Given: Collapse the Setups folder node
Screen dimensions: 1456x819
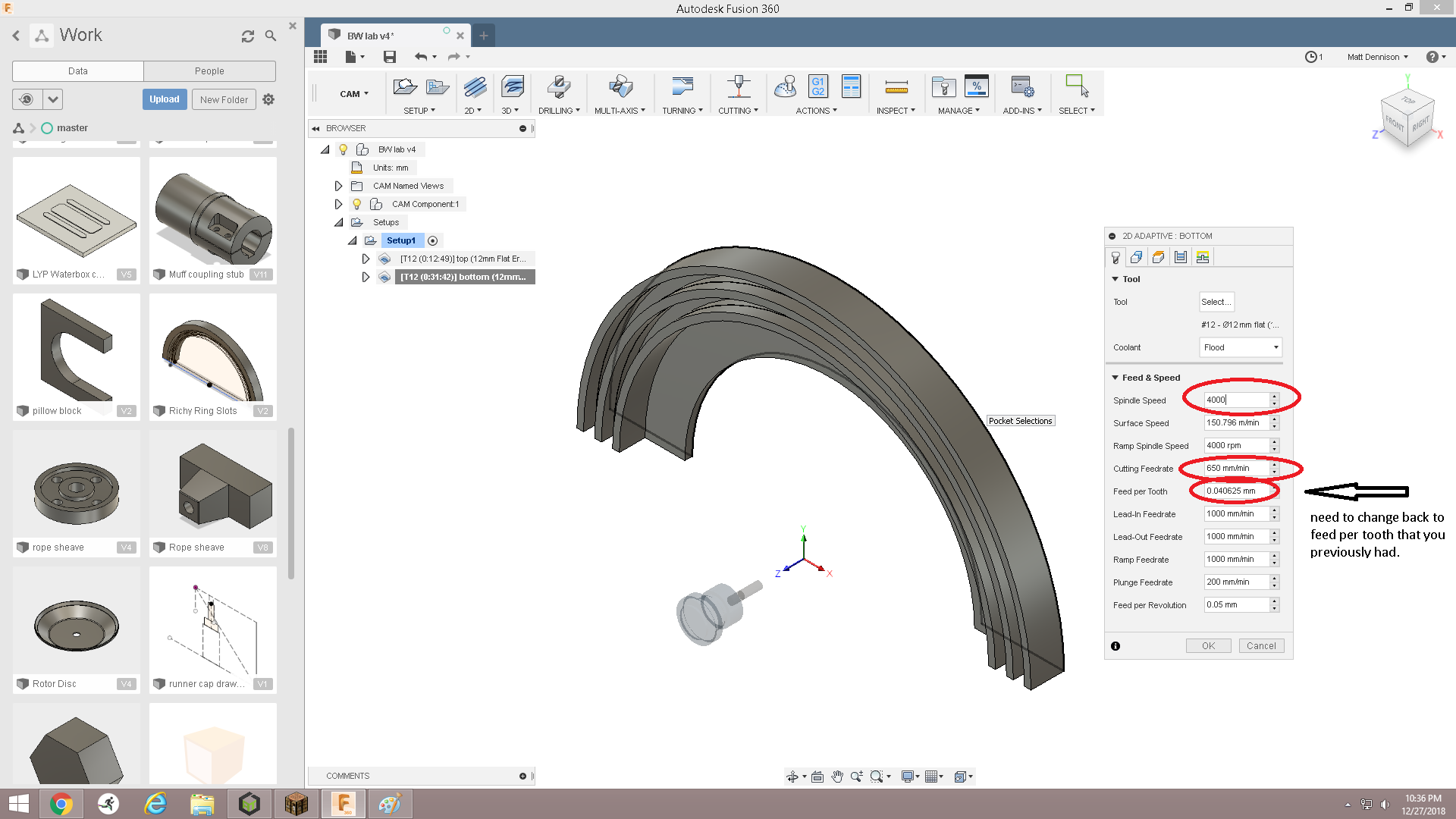Looking at the screenshot, I should [x=338, y=222].
